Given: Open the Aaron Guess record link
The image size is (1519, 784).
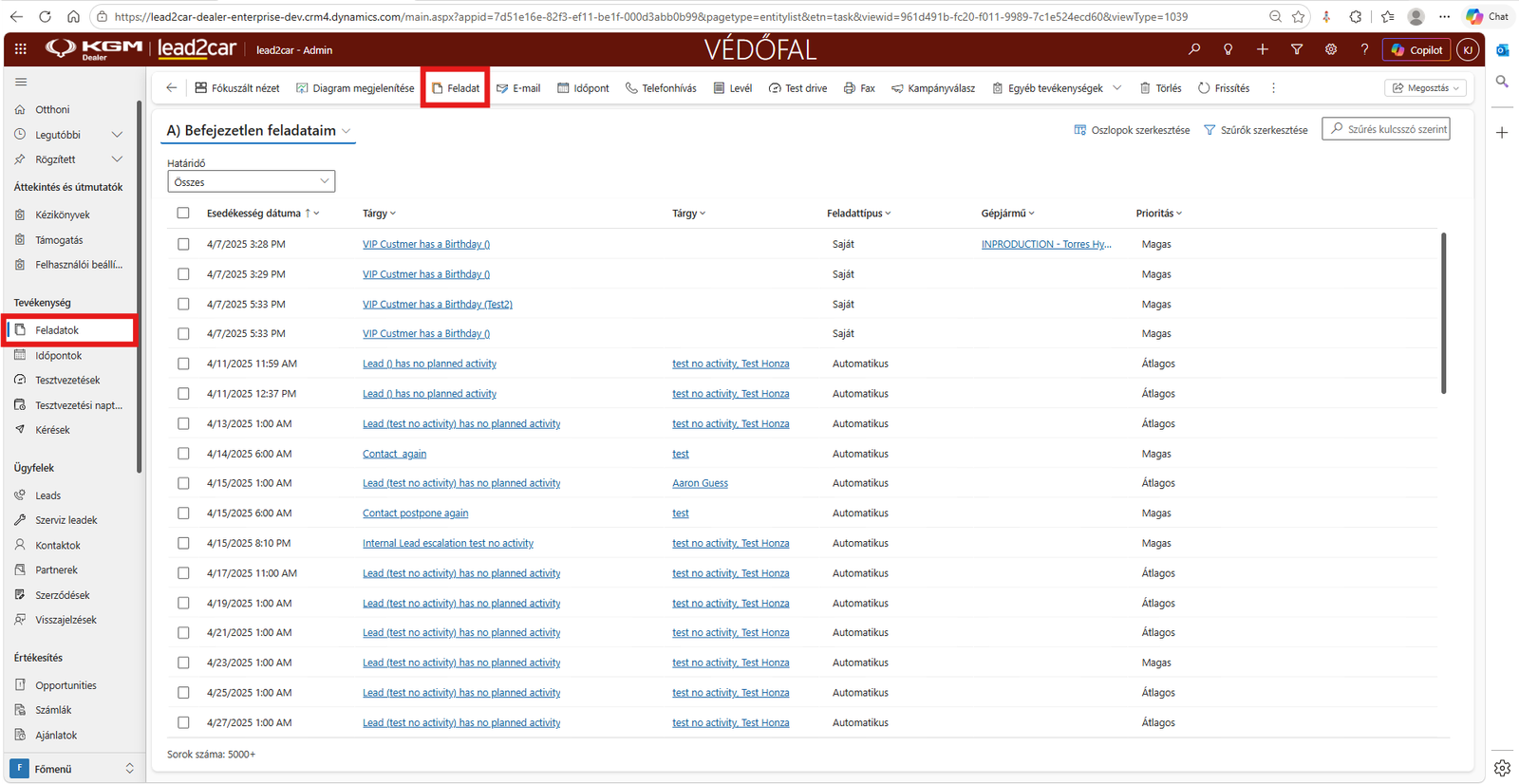Looking at the screenshot, I should point(700,483).
